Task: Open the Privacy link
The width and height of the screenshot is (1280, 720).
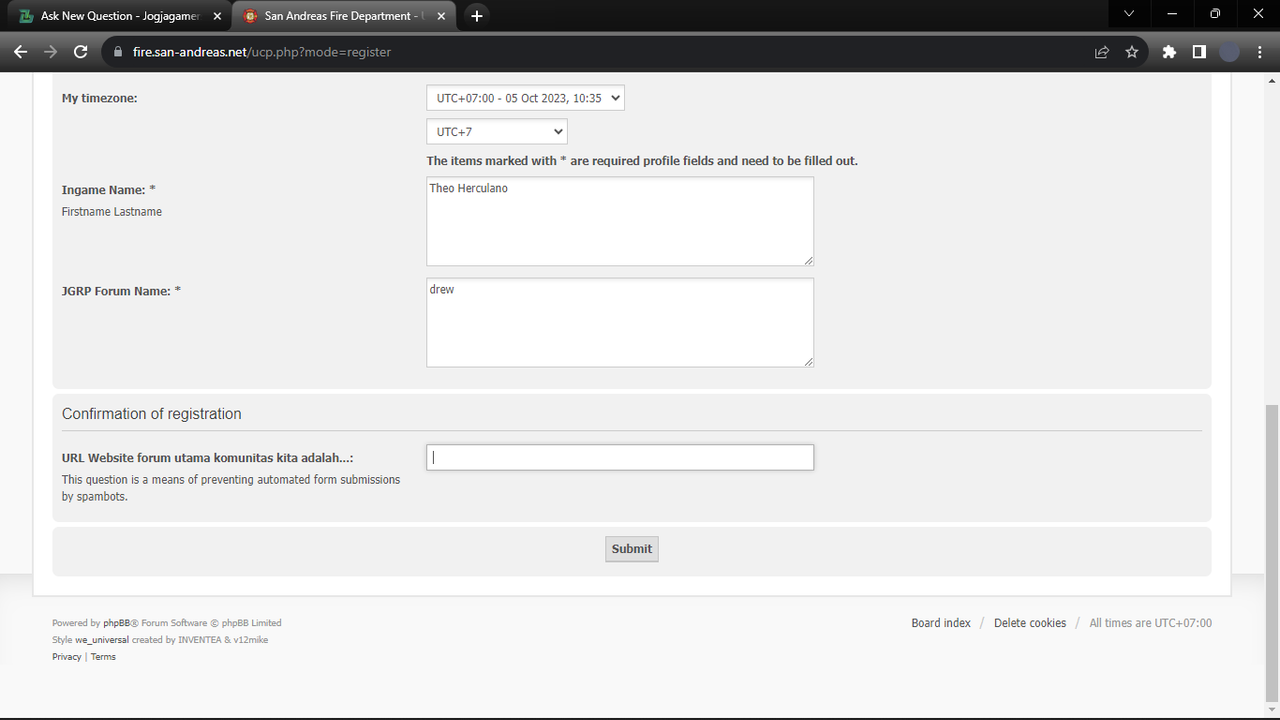Action: point(67,657)
